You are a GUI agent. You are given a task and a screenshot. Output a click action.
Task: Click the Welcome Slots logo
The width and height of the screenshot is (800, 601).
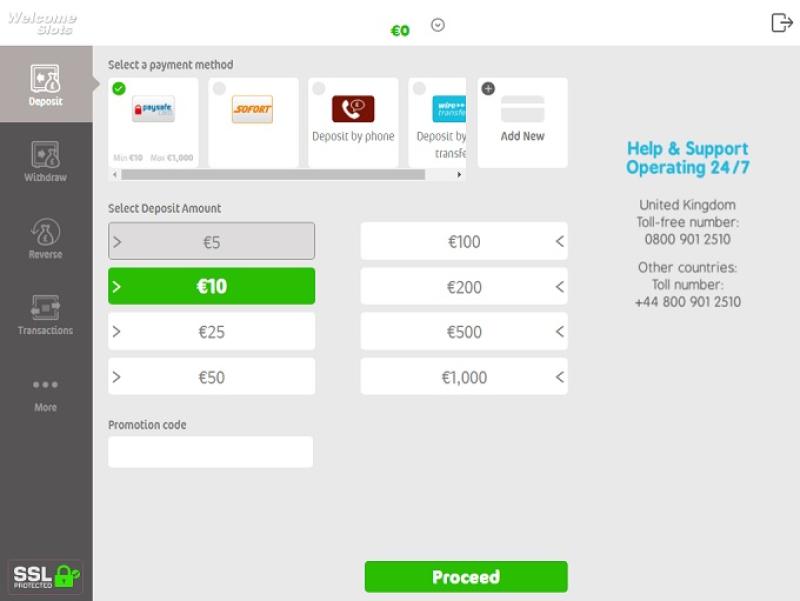pyautogui.click(x=42, y=23)
